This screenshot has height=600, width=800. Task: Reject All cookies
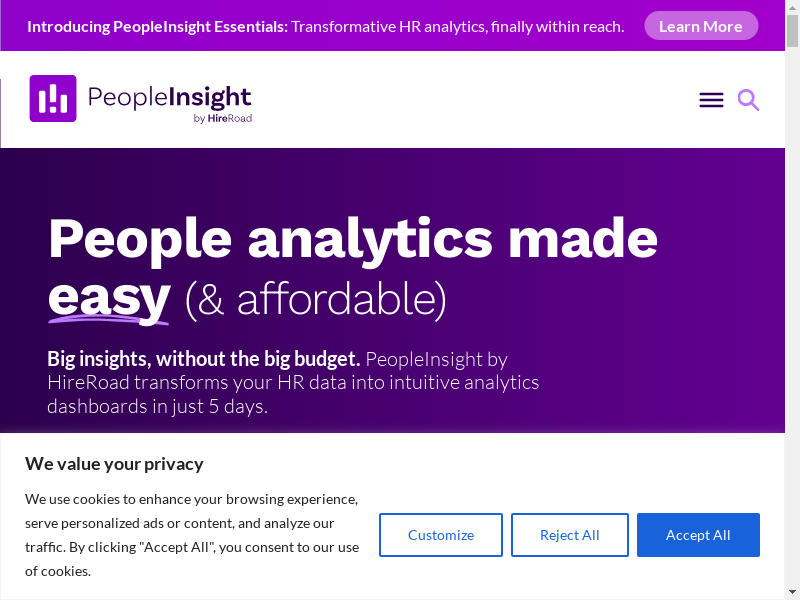point(570,535)
